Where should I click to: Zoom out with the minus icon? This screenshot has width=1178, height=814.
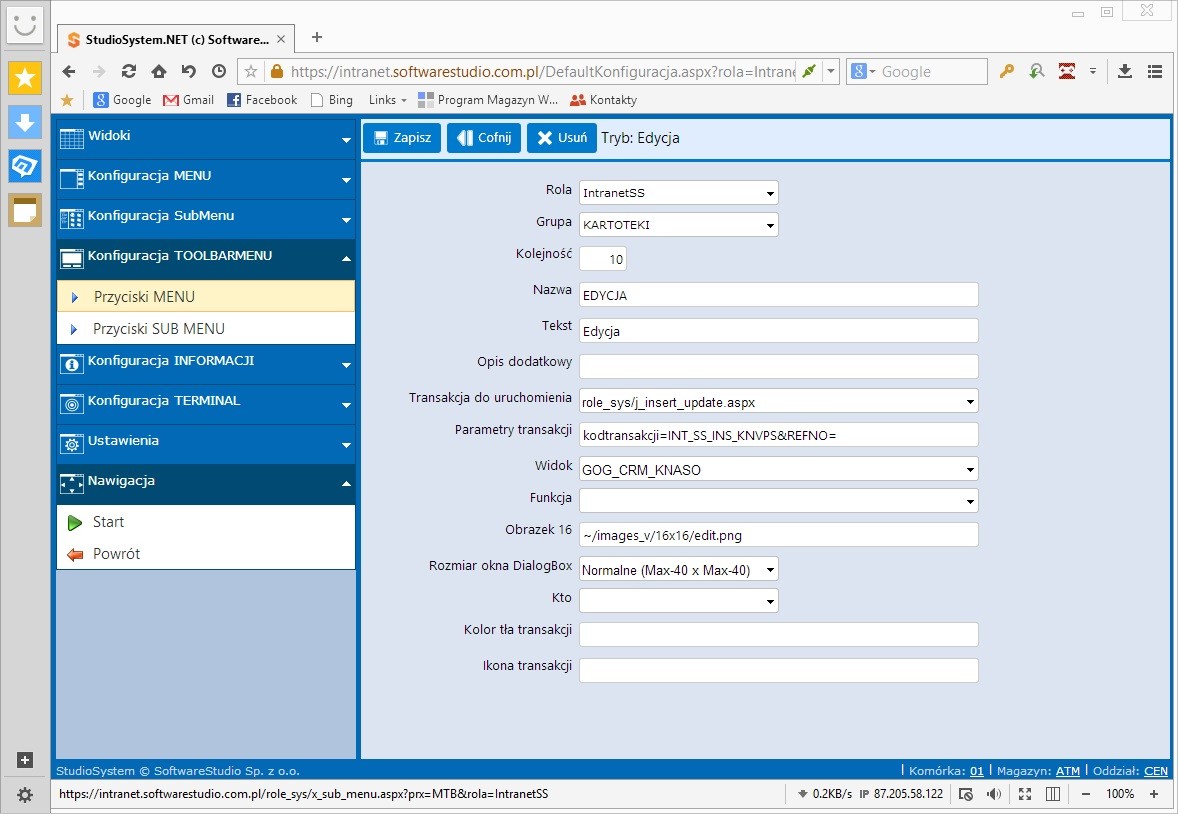pos(1086,794)
